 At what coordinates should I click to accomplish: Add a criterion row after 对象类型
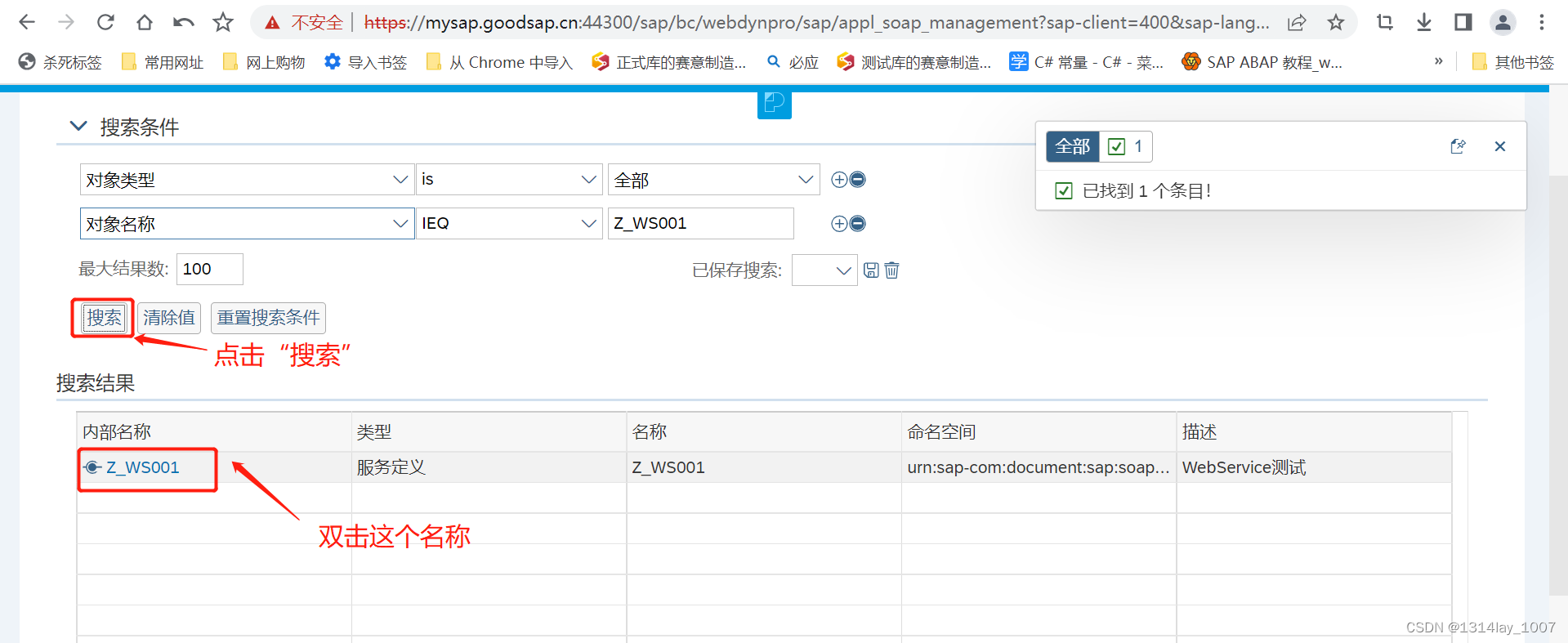pyautogui.click(x=839, y=180)
